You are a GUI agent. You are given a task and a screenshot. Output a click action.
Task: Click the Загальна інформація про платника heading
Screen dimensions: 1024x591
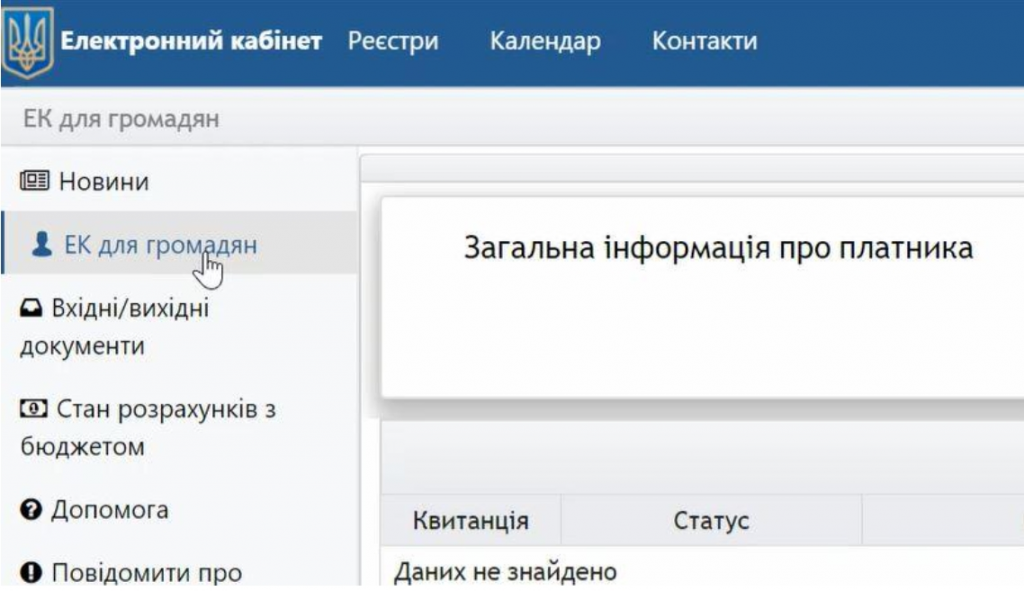[x=718, y=248]
